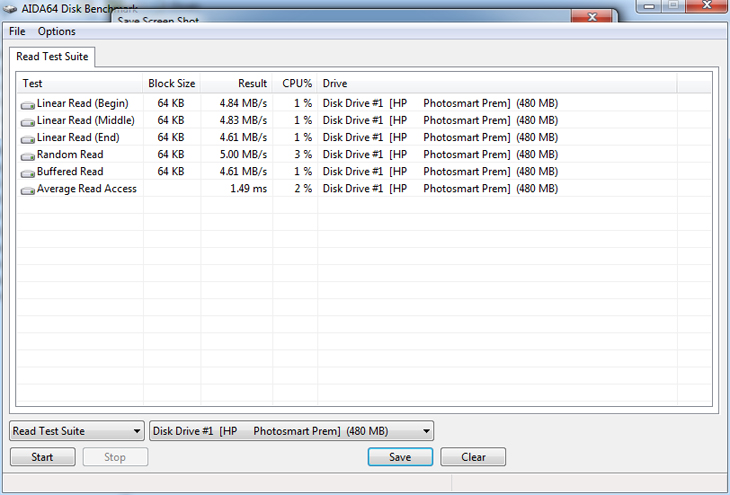This screenshot has width=730, height=495.
Task: Click the AIDA64 title bar app icon
Action: tap(9, 8)
